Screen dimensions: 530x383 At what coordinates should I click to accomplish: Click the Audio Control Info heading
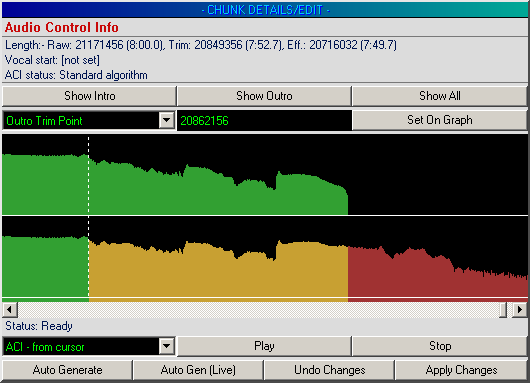pos(62,27)
